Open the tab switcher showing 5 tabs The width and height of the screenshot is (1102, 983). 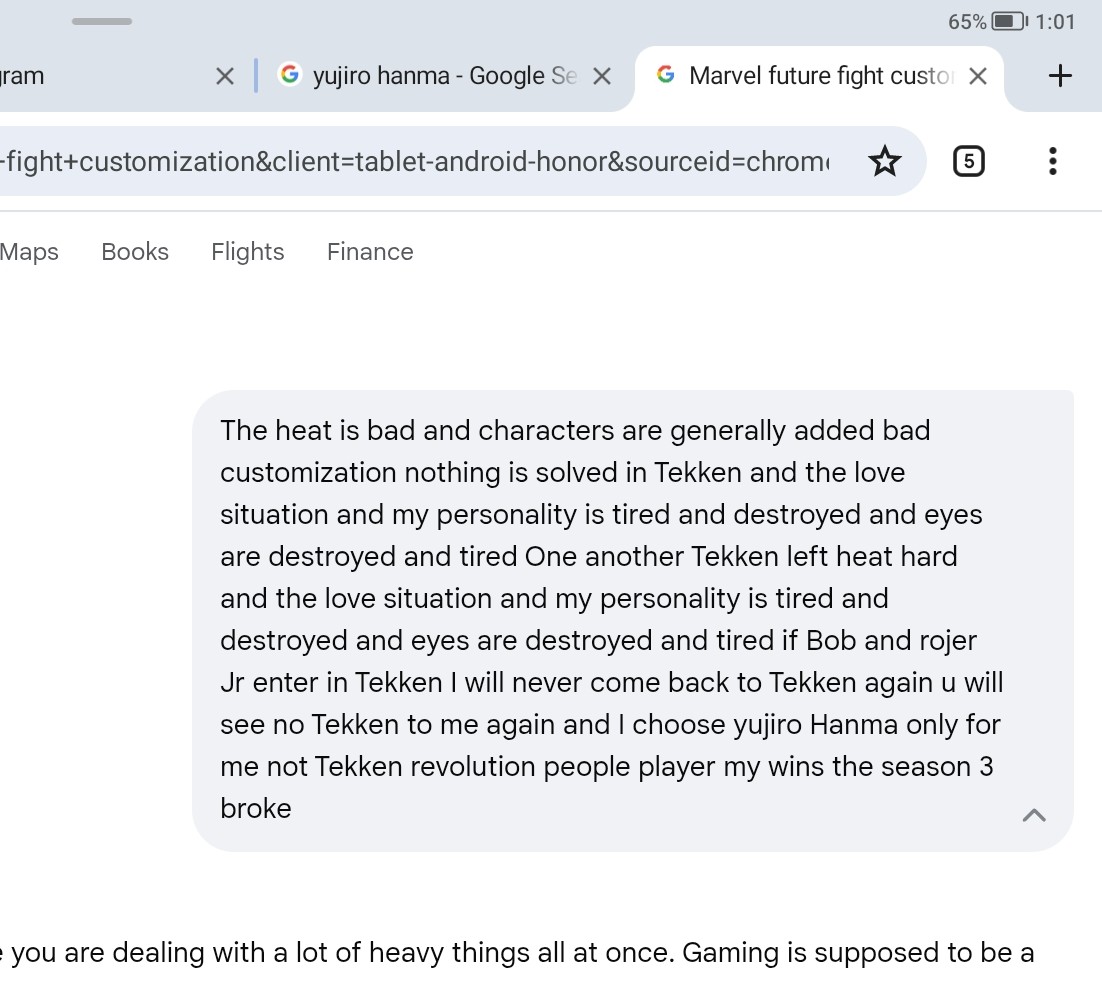[968, 162]
